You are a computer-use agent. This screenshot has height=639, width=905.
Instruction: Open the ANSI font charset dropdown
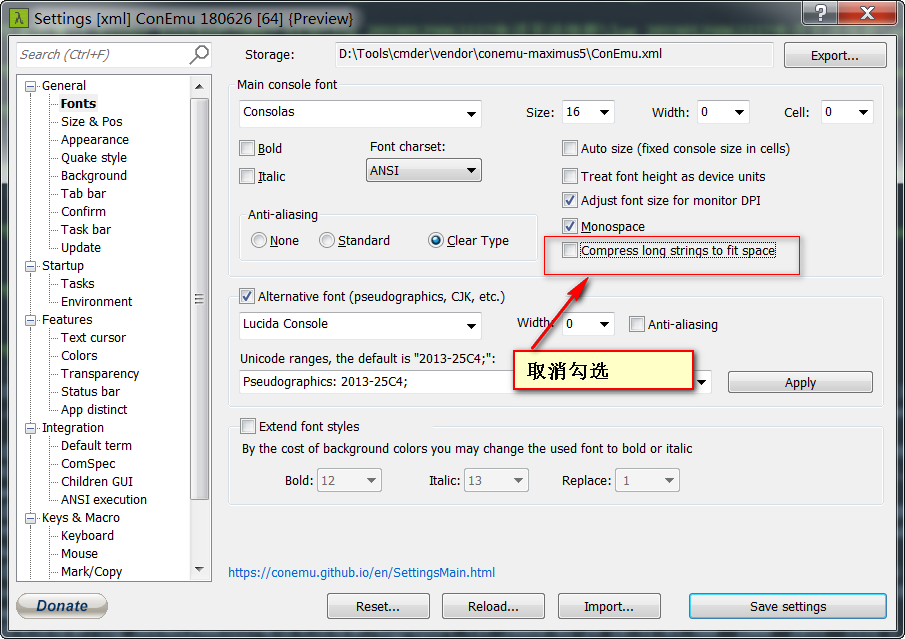pyautogui.click(x=424, y=170)
